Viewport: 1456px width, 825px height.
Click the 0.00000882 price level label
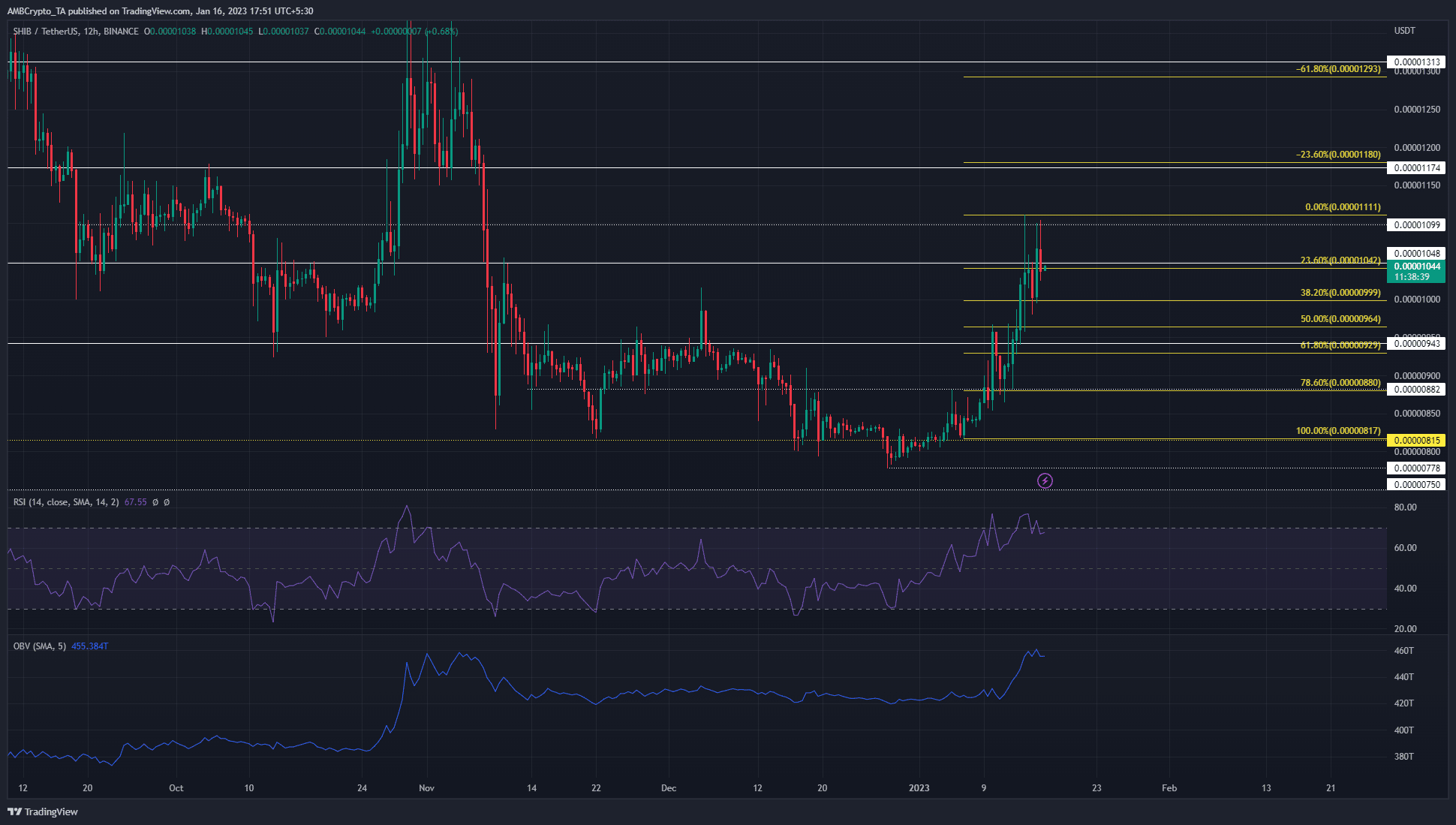coord(1417,390)
